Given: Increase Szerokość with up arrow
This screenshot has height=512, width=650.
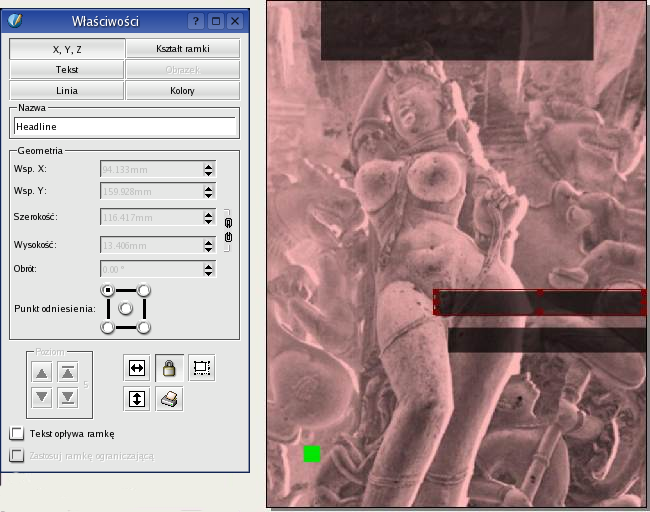Looking at the screenshot, I should point(209,214).
